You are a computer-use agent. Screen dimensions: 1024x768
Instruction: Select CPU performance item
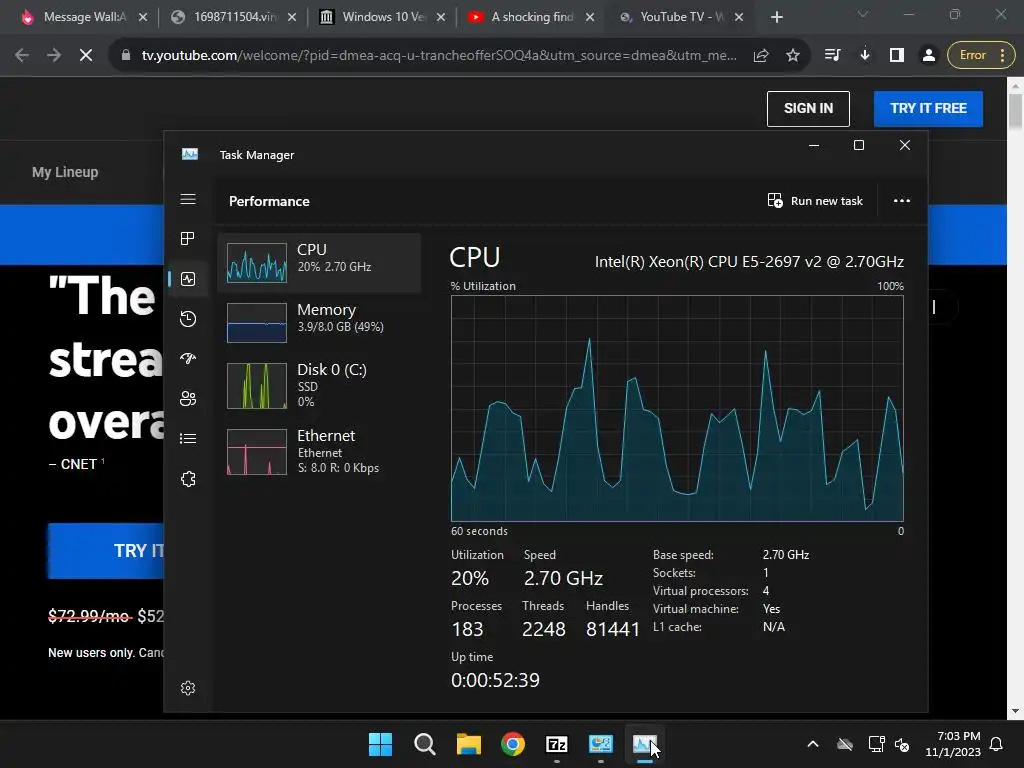319,263
